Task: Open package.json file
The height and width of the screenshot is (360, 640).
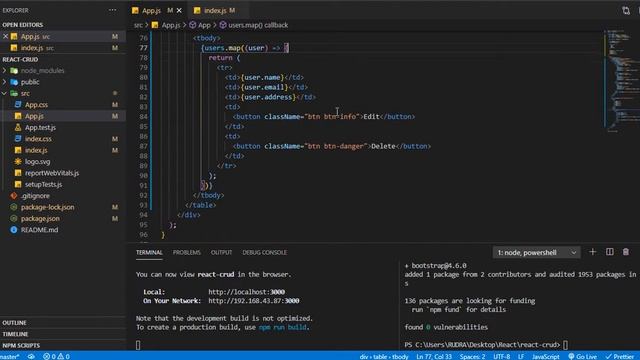Action: click(40, 219)
